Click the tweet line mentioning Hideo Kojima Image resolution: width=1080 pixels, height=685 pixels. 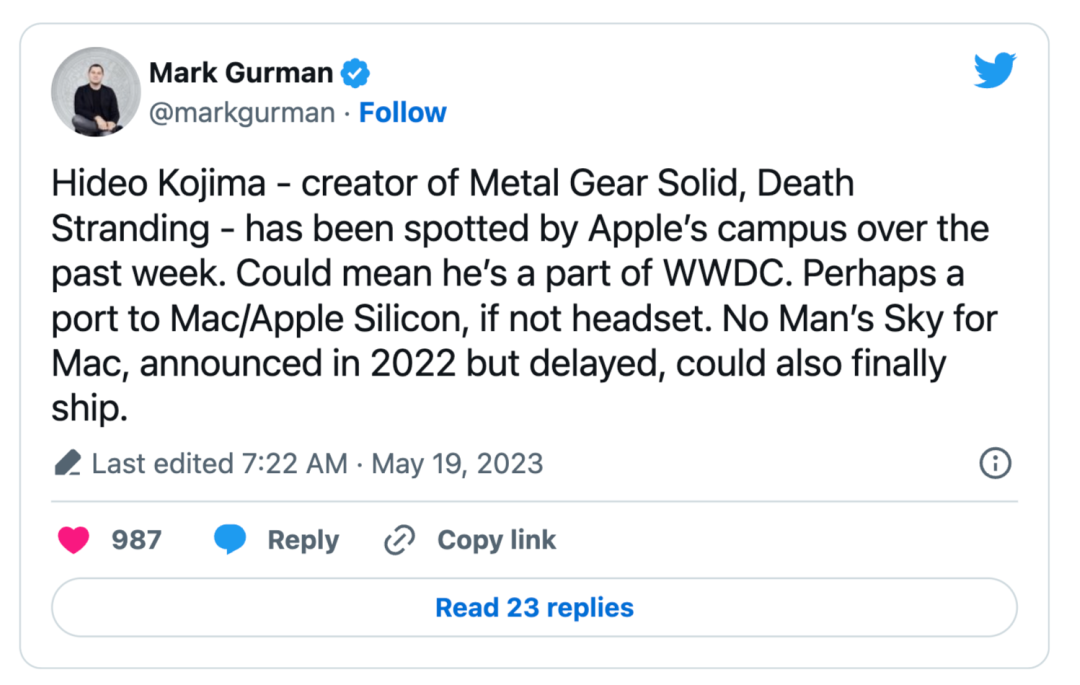450,184
